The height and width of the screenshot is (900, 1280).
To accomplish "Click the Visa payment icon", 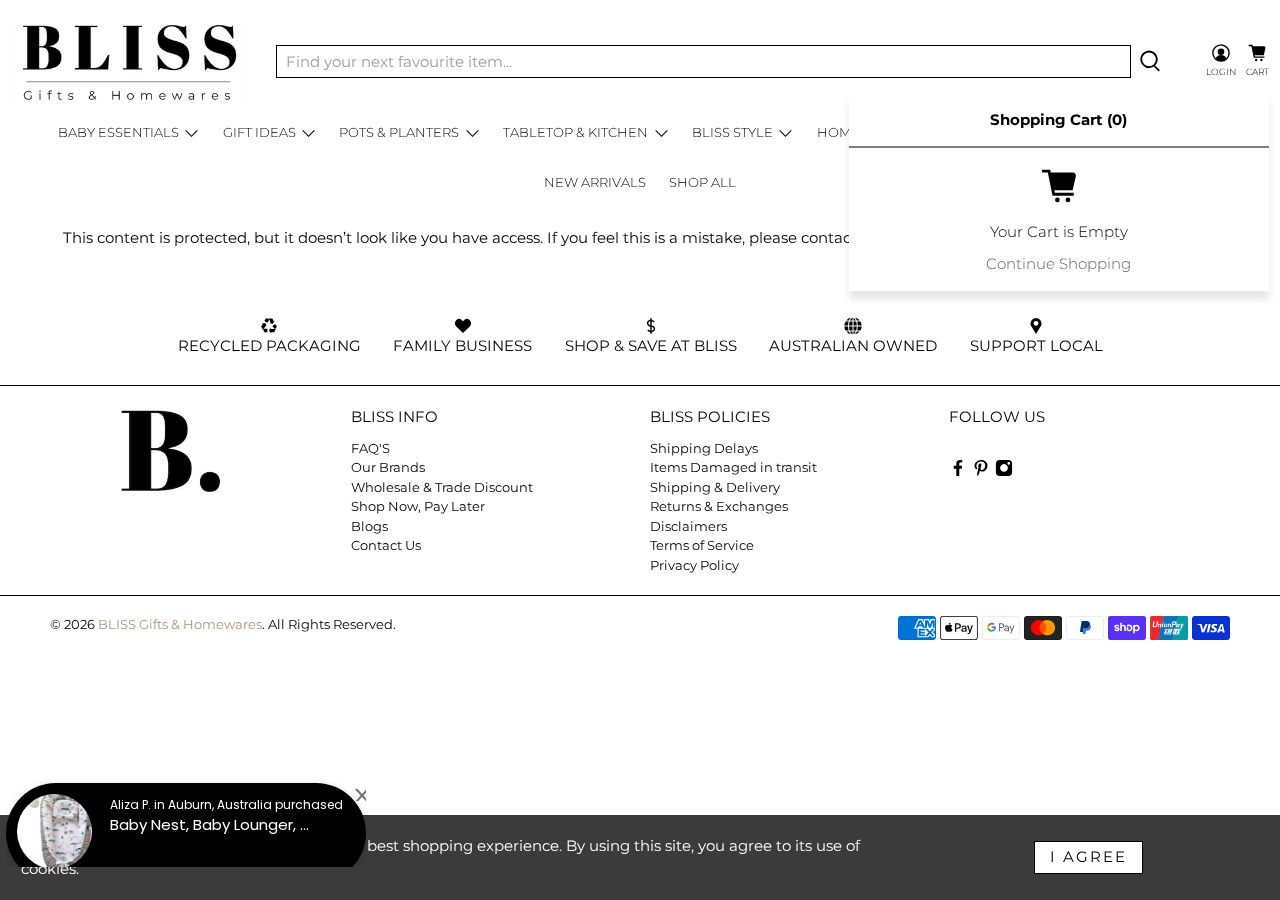I will [x=1211, y=628].
